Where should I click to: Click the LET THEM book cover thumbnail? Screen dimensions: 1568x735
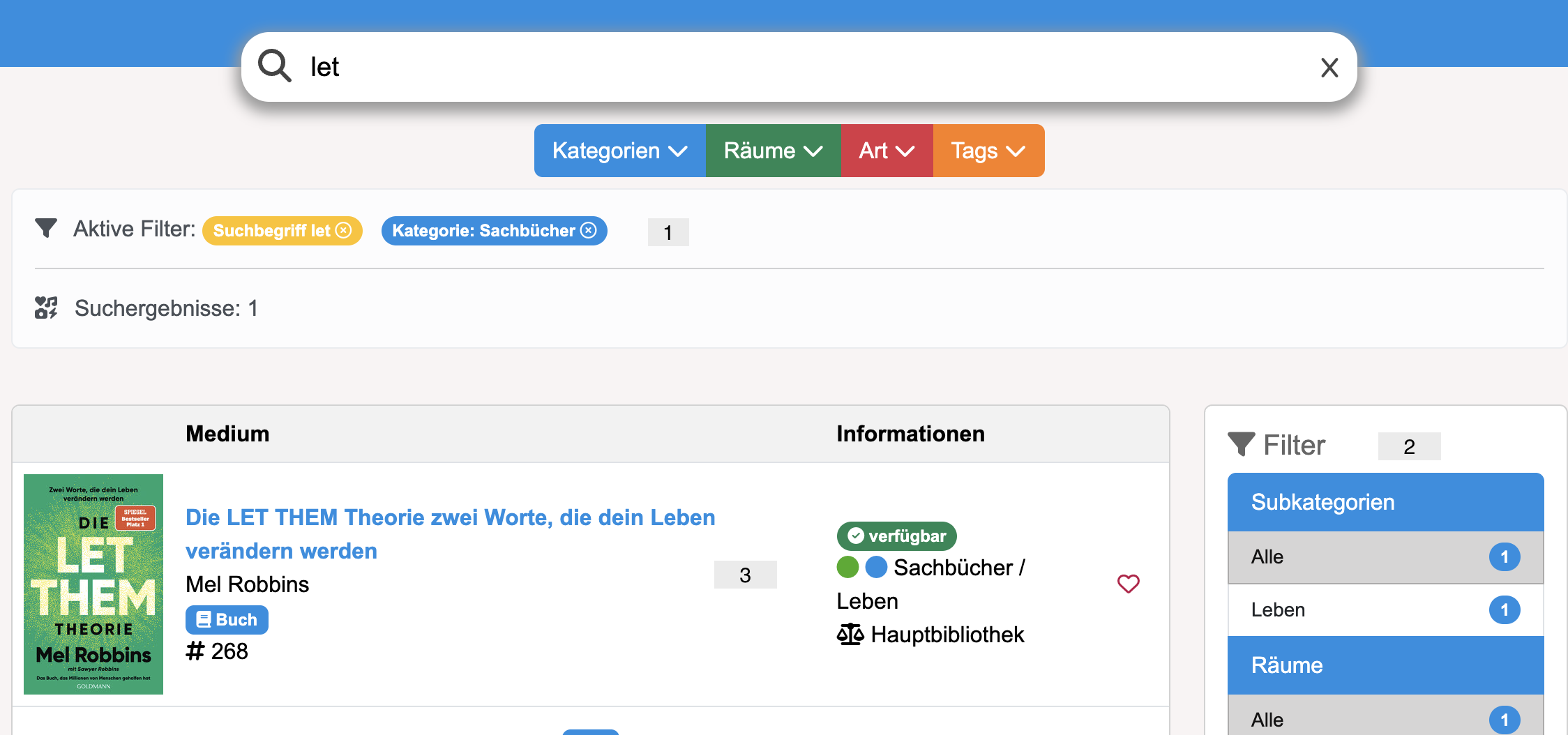click(93, 584)
